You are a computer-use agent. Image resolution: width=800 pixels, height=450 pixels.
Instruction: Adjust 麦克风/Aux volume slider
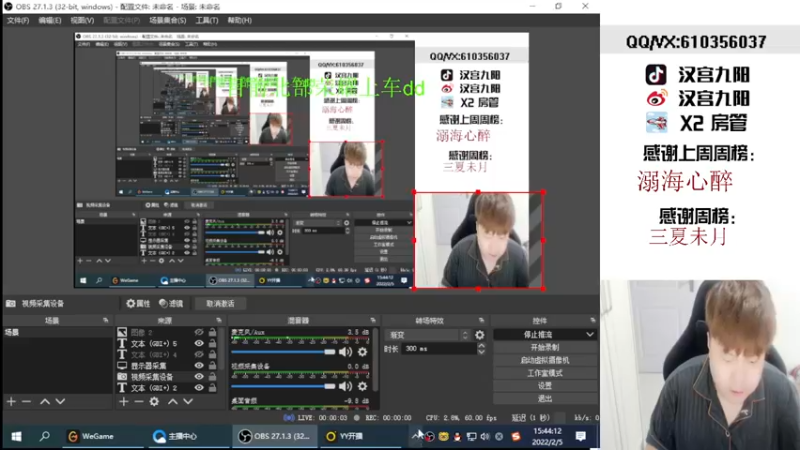(x=283, y=352)
